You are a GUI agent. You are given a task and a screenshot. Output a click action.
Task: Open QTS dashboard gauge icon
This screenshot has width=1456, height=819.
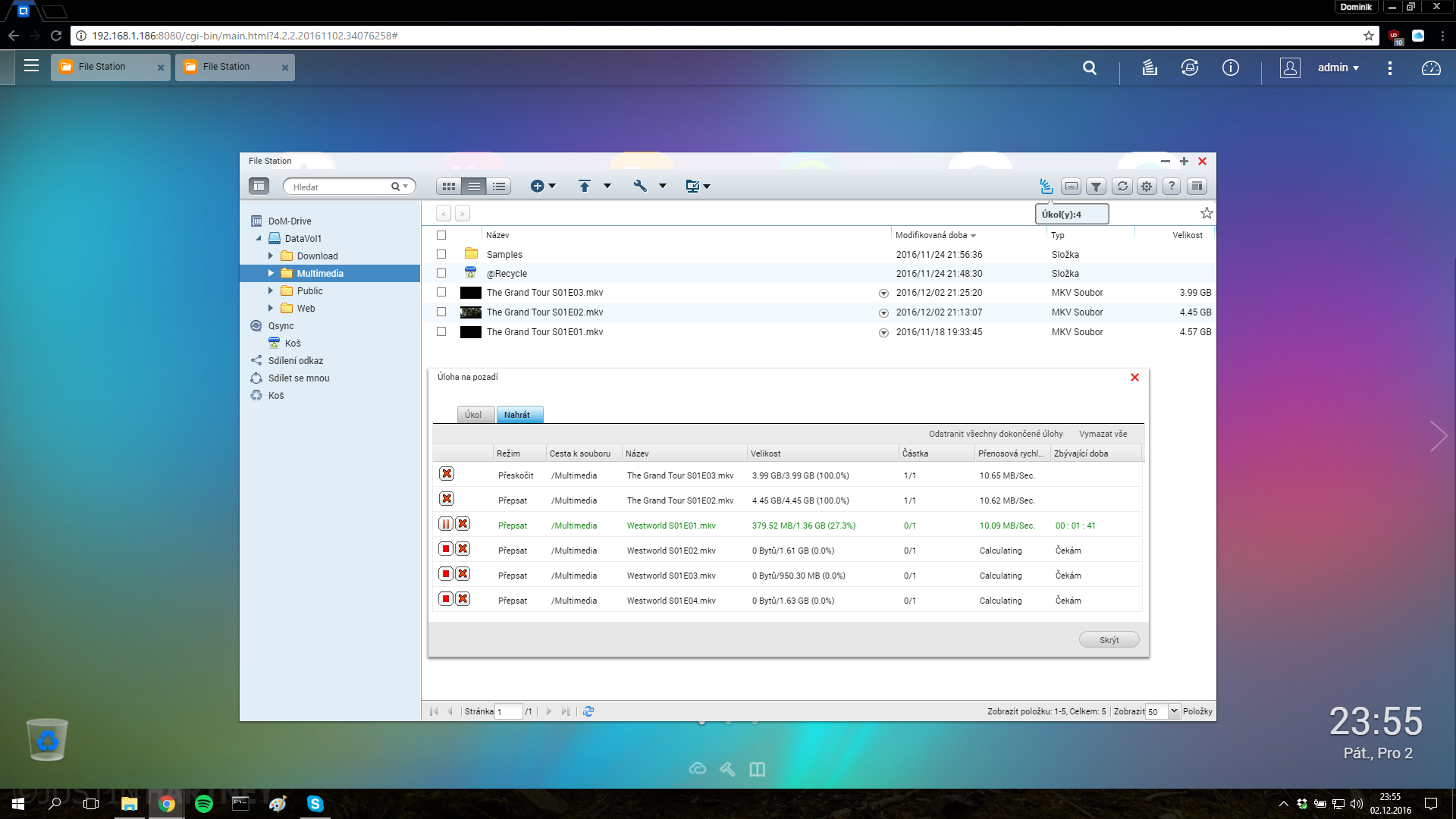coord(1431,68)
